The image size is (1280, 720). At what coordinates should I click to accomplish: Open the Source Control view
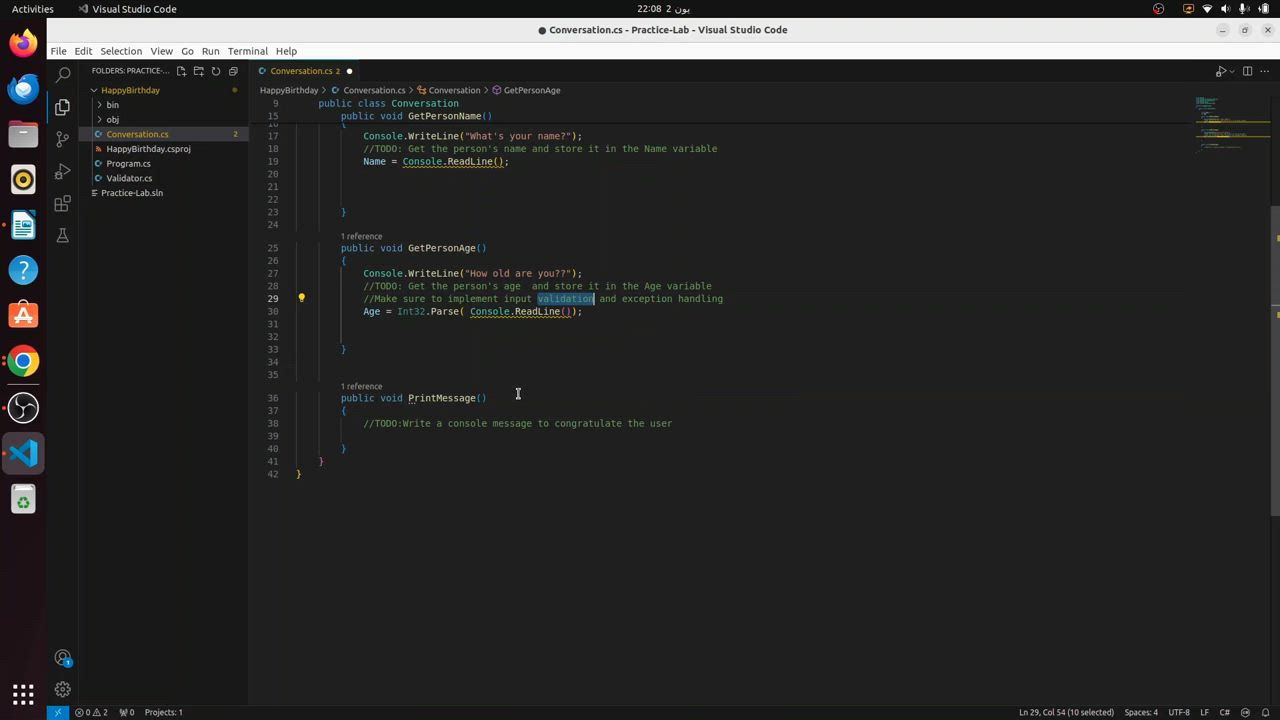(x=62, y=139)
